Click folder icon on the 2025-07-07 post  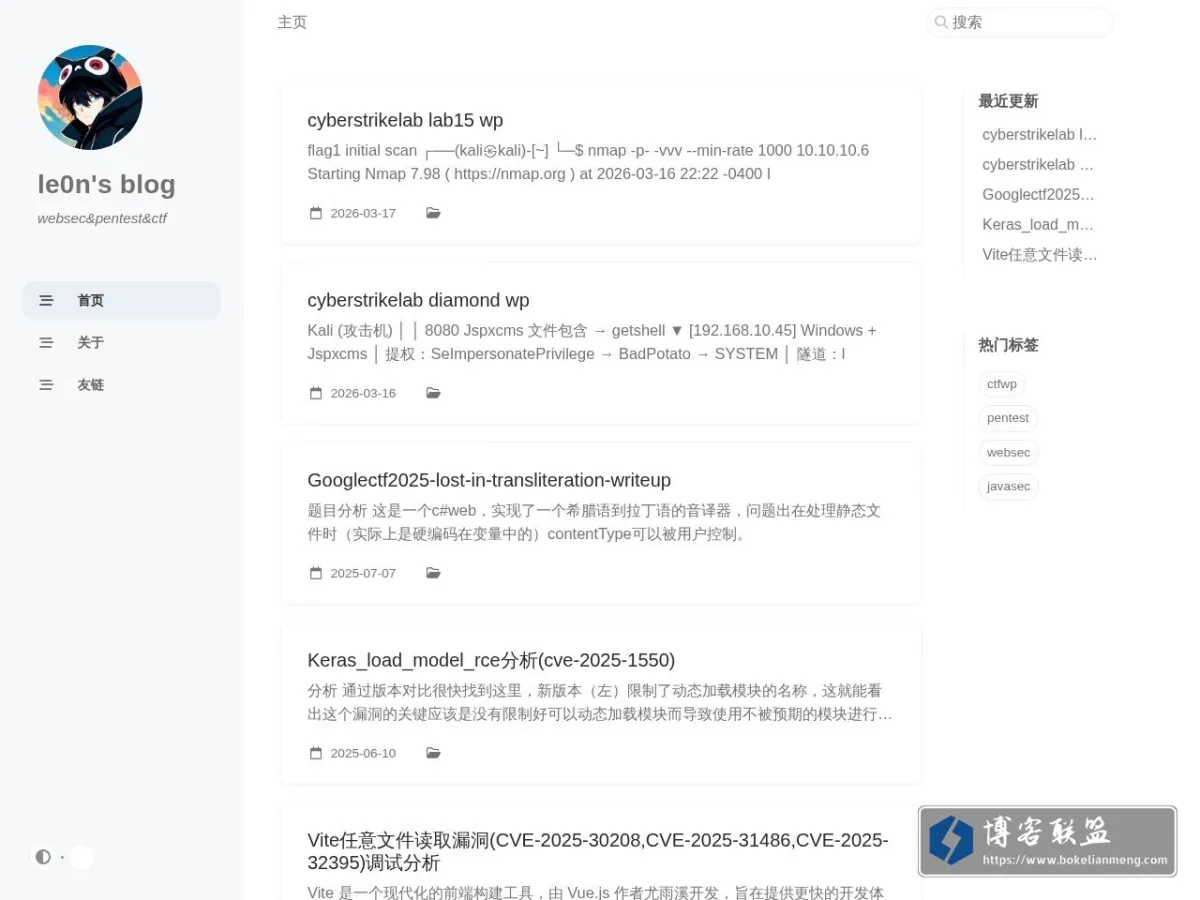coord(433,573)
